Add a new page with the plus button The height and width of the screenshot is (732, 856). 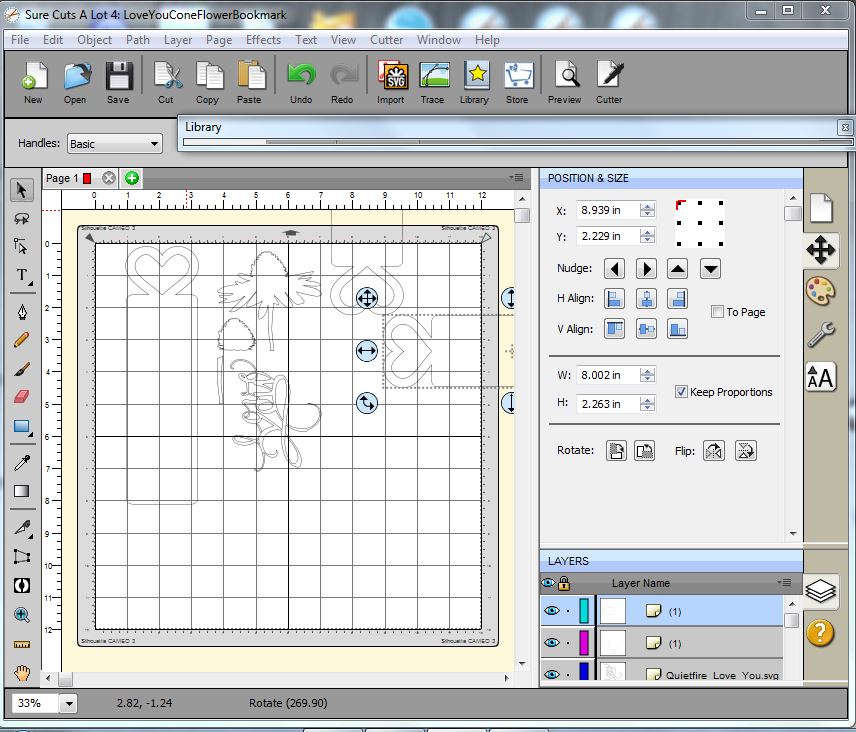pos(131,178)
